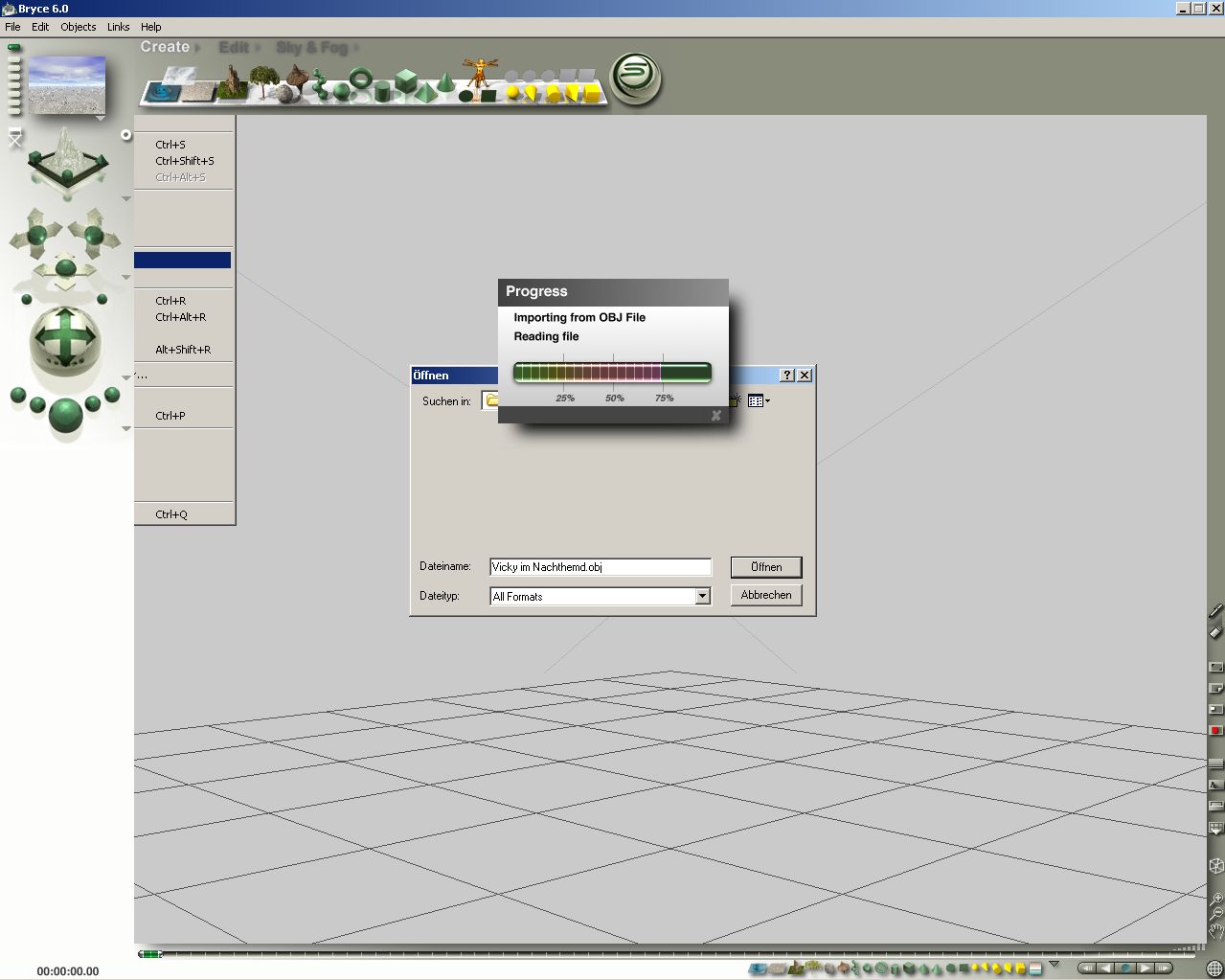
Task: Click the timeline green start marker
Action: 149,954
